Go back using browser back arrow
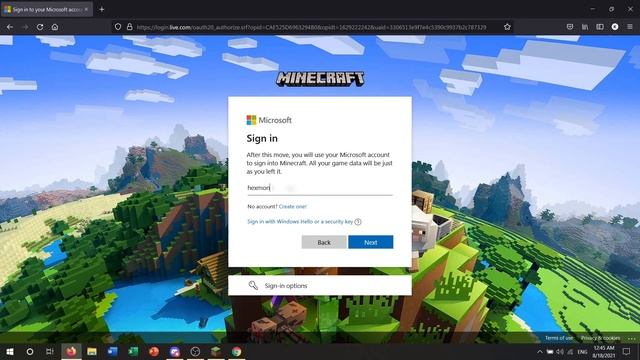640x360 pixels. coord(10,27)
